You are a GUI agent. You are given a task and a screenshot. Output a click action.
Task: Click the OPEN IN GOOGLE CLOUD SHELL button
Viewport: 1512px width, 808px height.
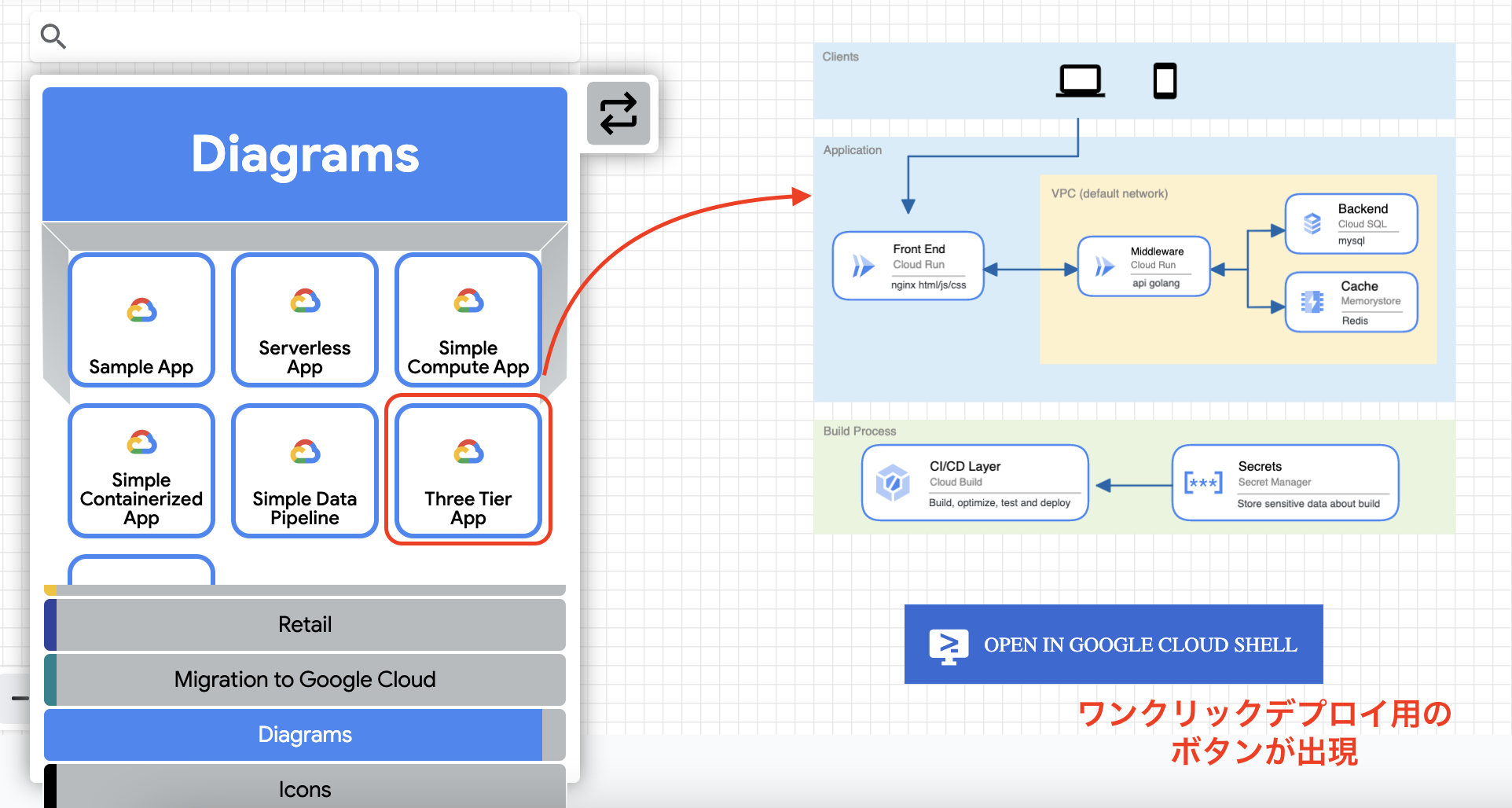(x=1114, y=644)
